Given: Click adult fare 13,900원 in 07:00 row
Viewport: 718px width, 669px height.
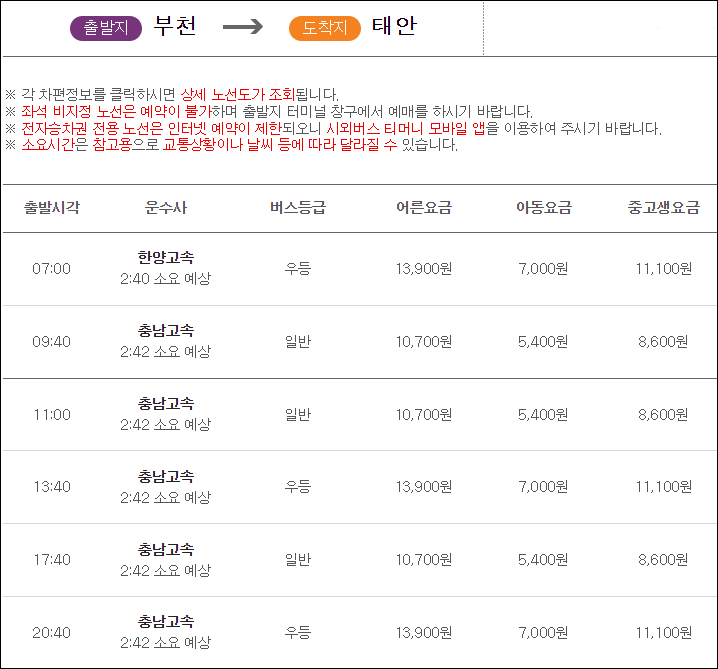Looking at the screenshot, I should pyautogui.click(x=424, y=268).
